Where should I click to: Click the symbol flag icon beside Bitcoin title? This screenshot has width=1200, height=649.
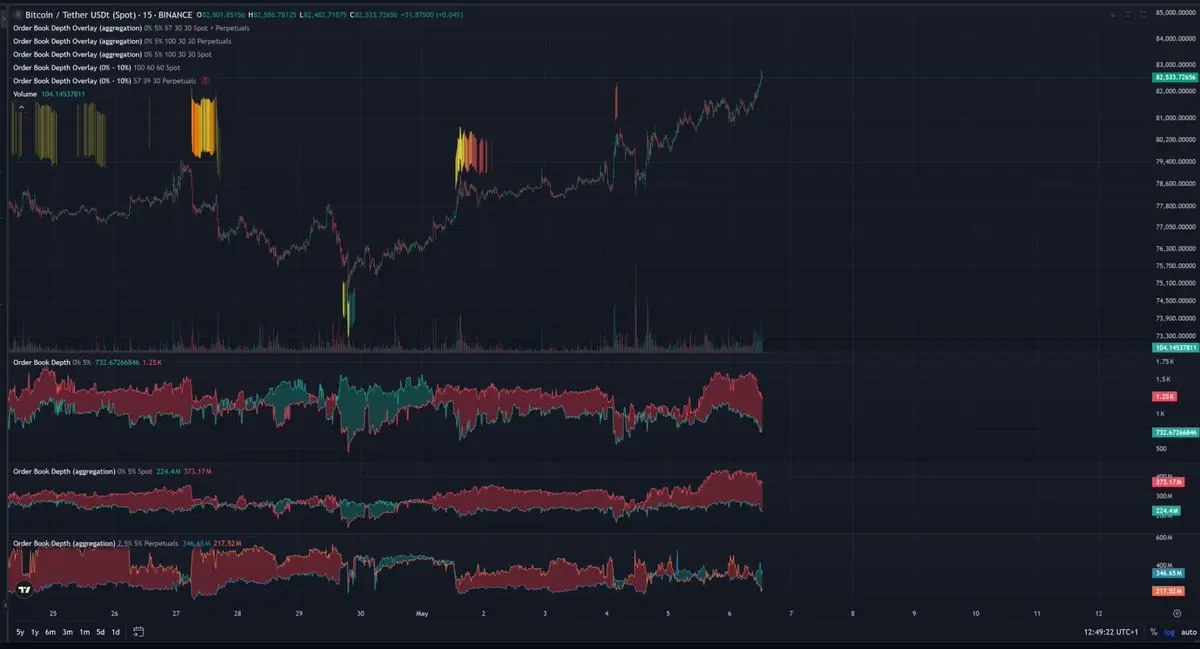(x=16, y=15)
